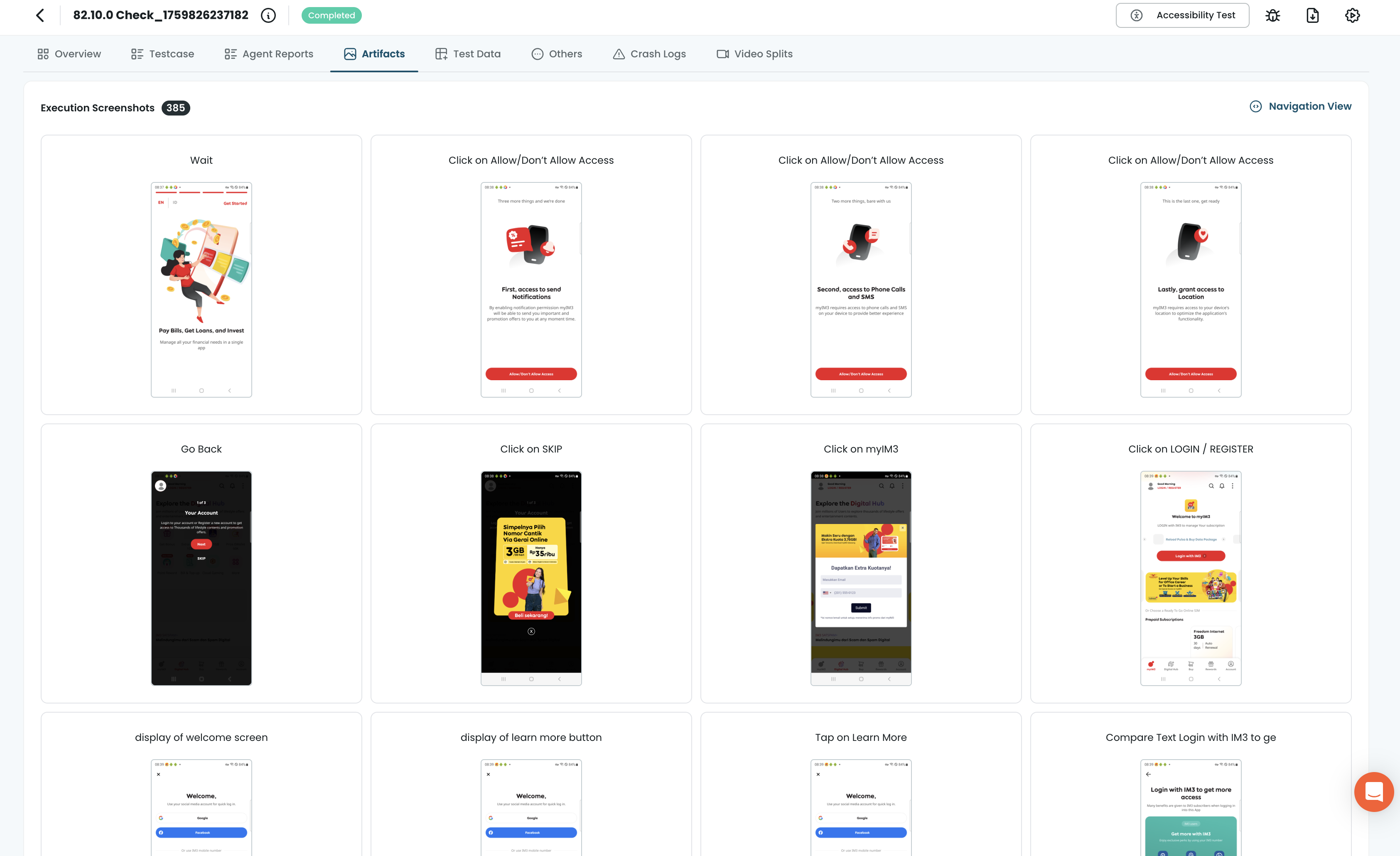Switch to Navigation View
This screenshot has height=856, width=1400.
pyautogui.click(x=1300, y=106)
